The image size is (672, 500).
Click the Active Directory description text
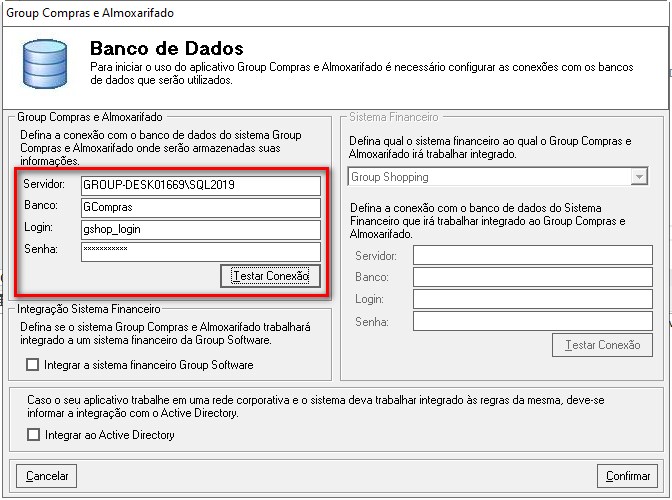[315, 406]
